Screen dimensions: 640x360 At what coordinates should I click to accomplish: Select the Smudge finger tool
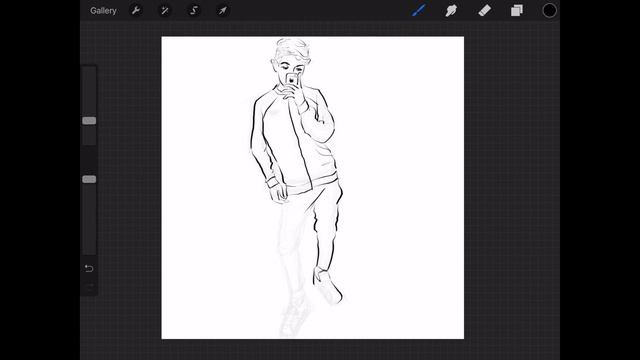(451, 10)
